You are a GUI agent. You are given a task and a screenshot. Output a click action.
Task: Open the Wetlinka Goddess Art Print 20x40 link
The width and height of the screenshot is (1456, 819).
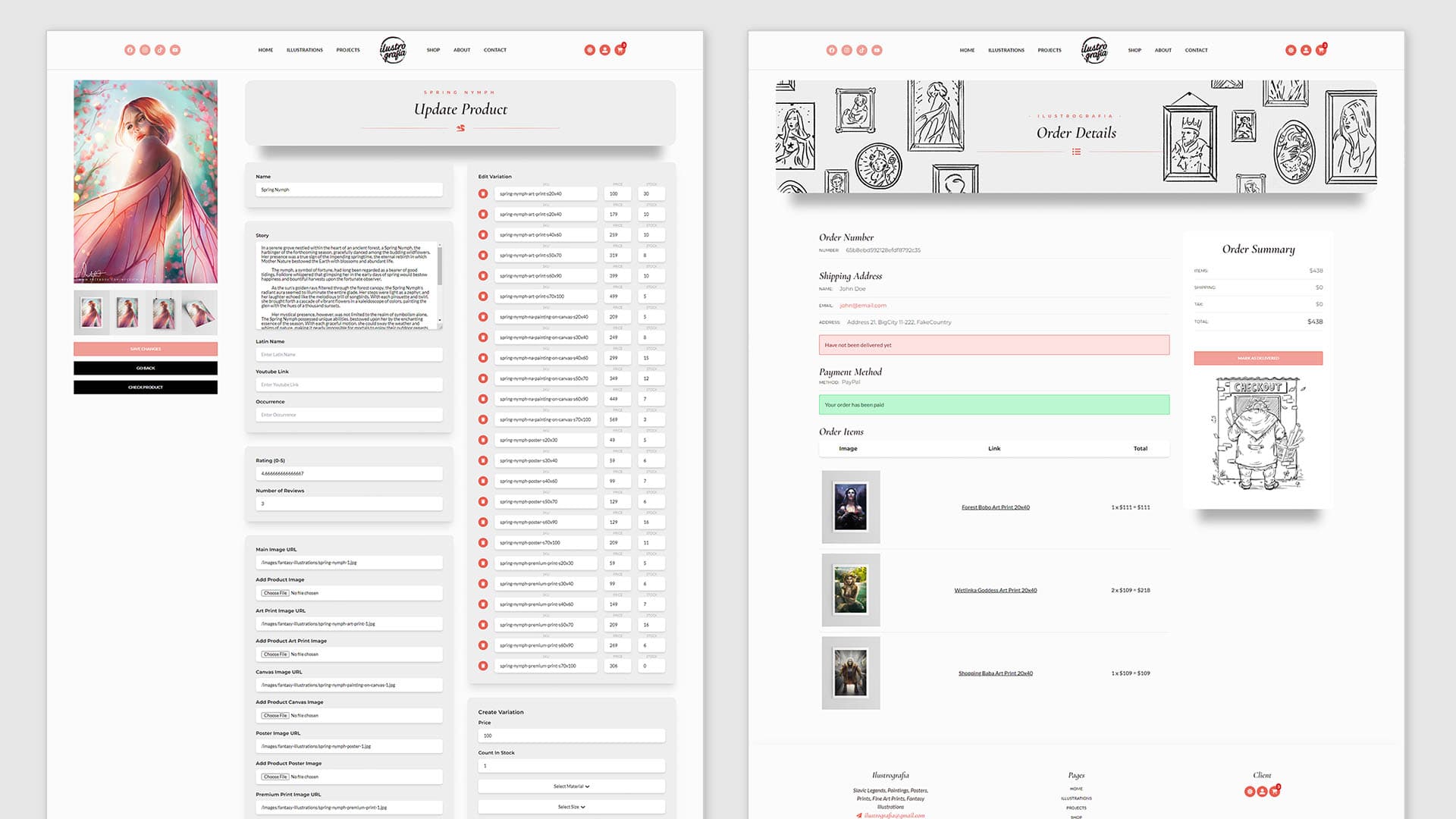pyautogui.click(x=996, y=590)
